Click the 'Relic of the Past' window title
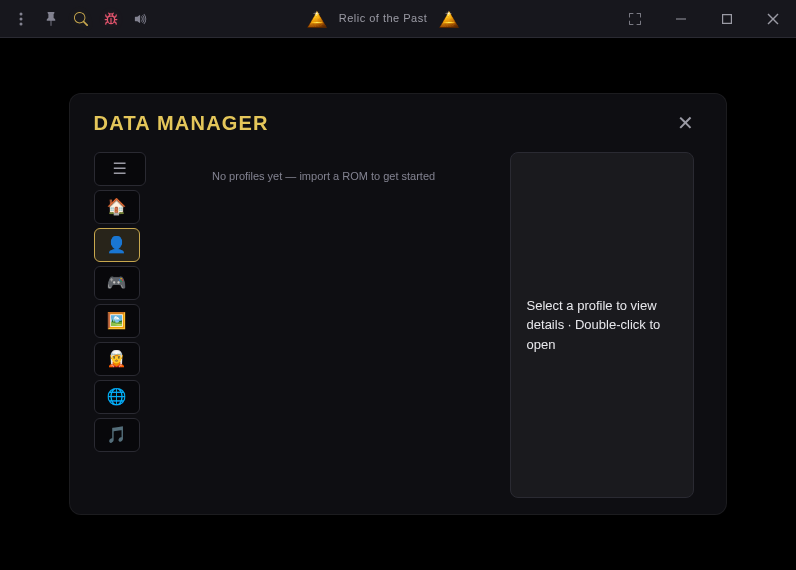 click(x=383, y=19)
